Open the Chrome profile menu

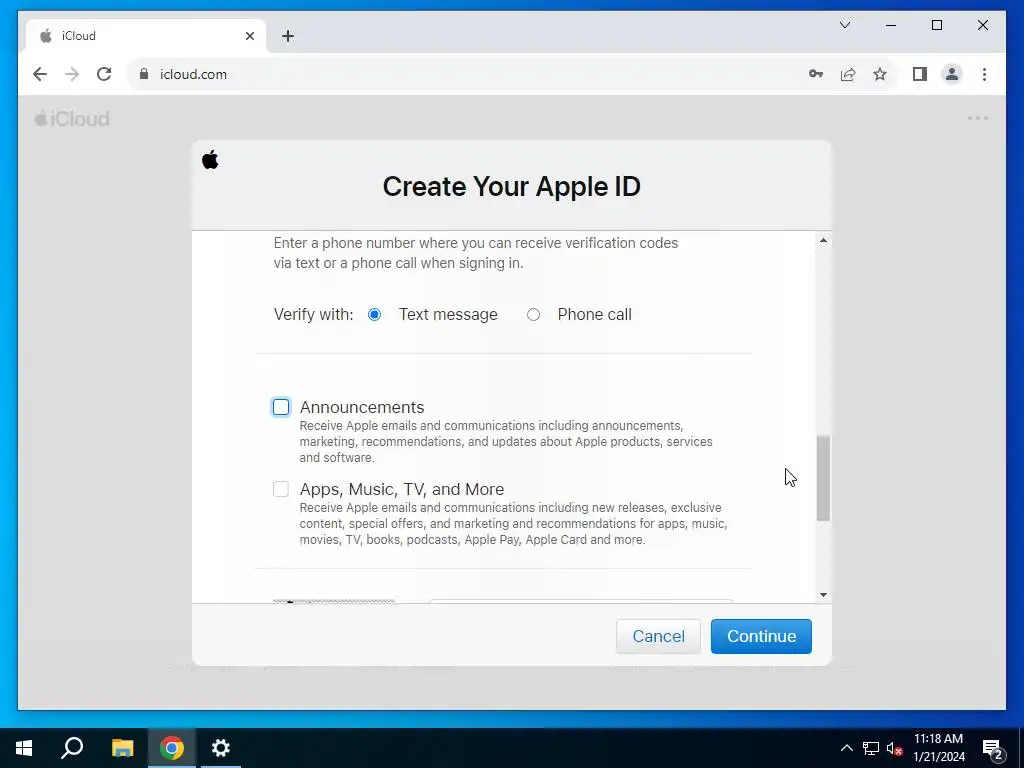[x=952, y=74]
